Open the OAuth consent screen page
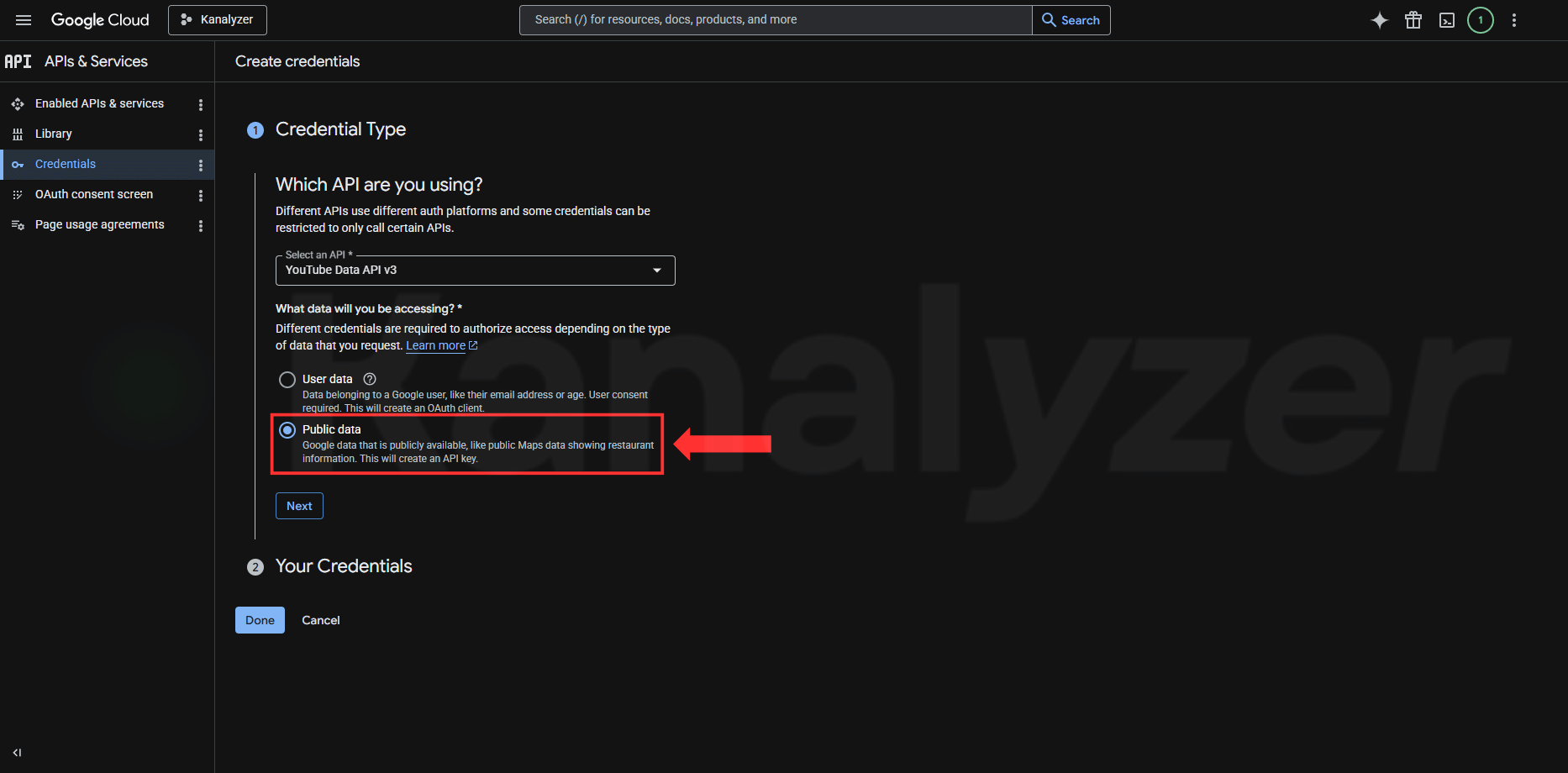This screenshot has height=773, width=1568. [x=94, y=194]
